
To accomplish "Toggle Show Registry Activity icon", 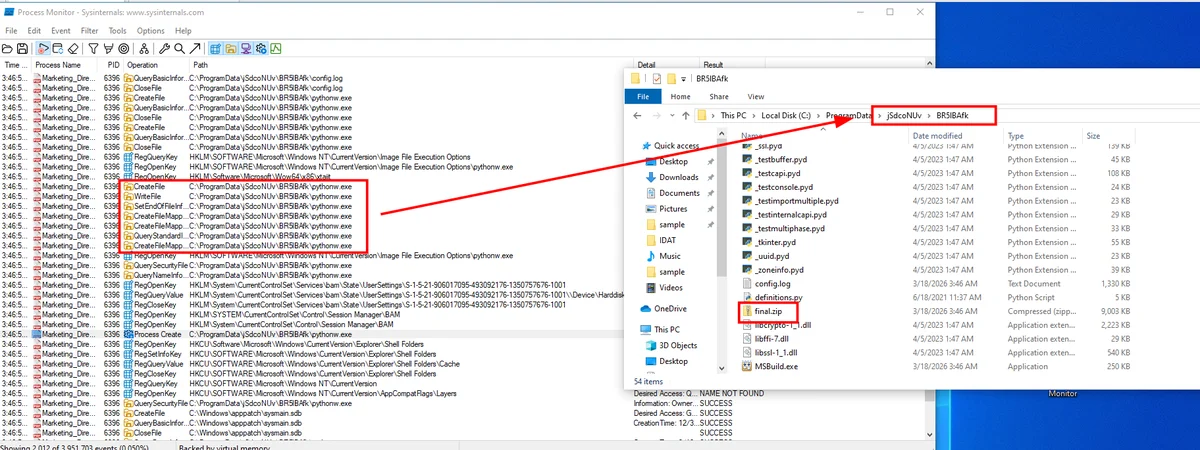I will [215, 48].
